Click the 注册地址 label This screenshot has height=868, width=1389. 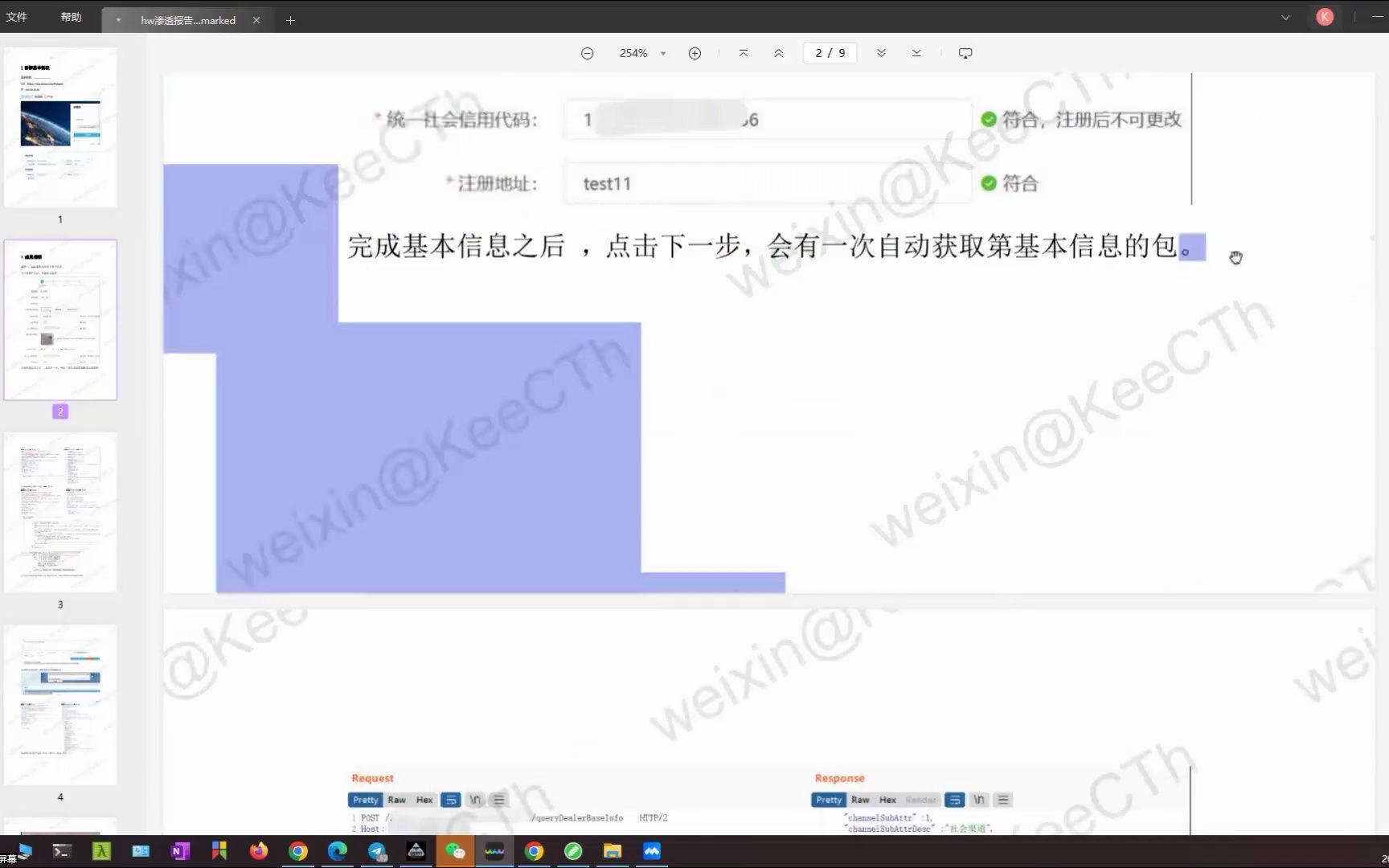point(497,183)
